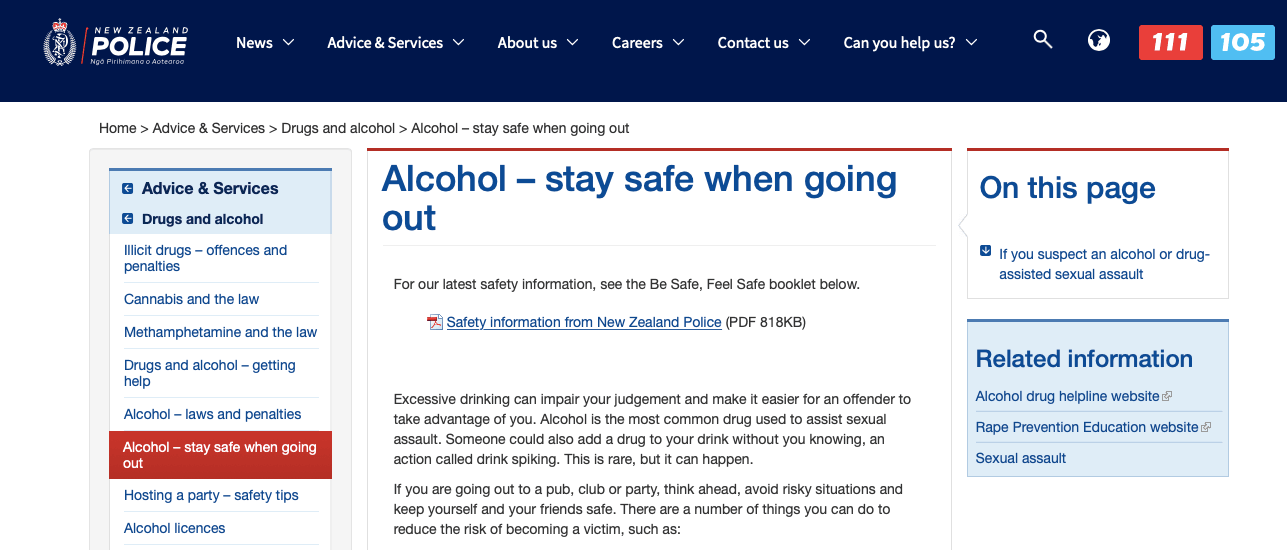Click the down-arrow icon under On this page
Viewport: 1287px width, 550px height.
click(985, 251)
